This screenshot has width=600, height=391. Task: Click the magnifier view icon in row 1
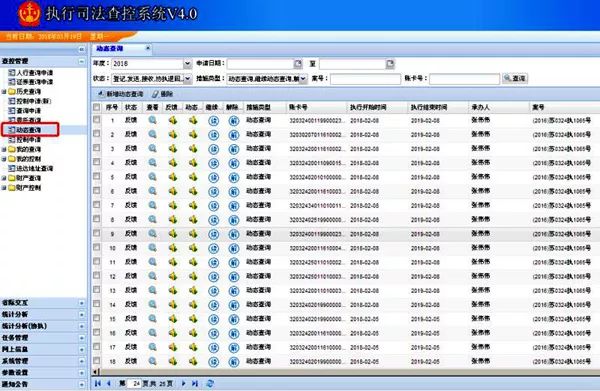coord(152,121)
